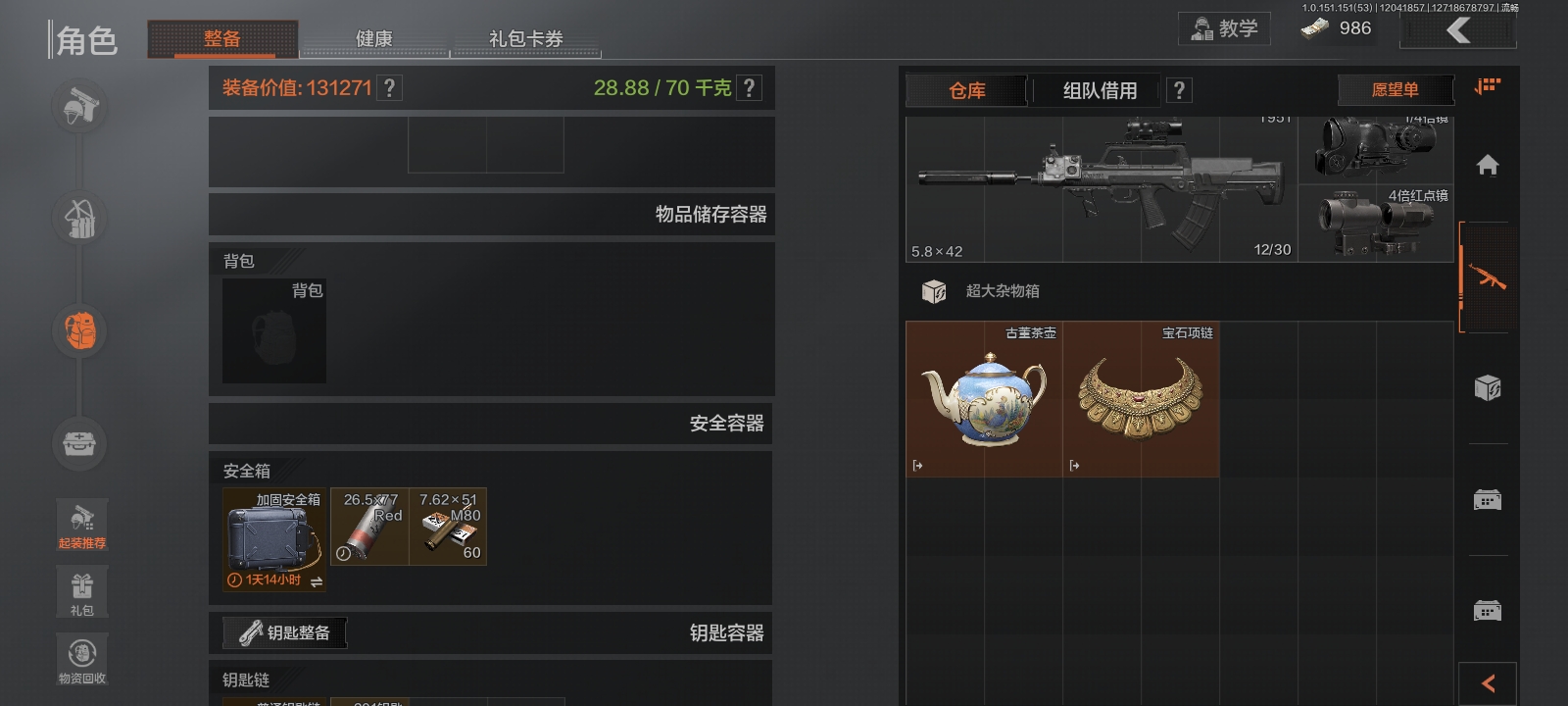Click the home icon in storage sidebar
Viewport: 1568px width, 706px height.
1488,165
